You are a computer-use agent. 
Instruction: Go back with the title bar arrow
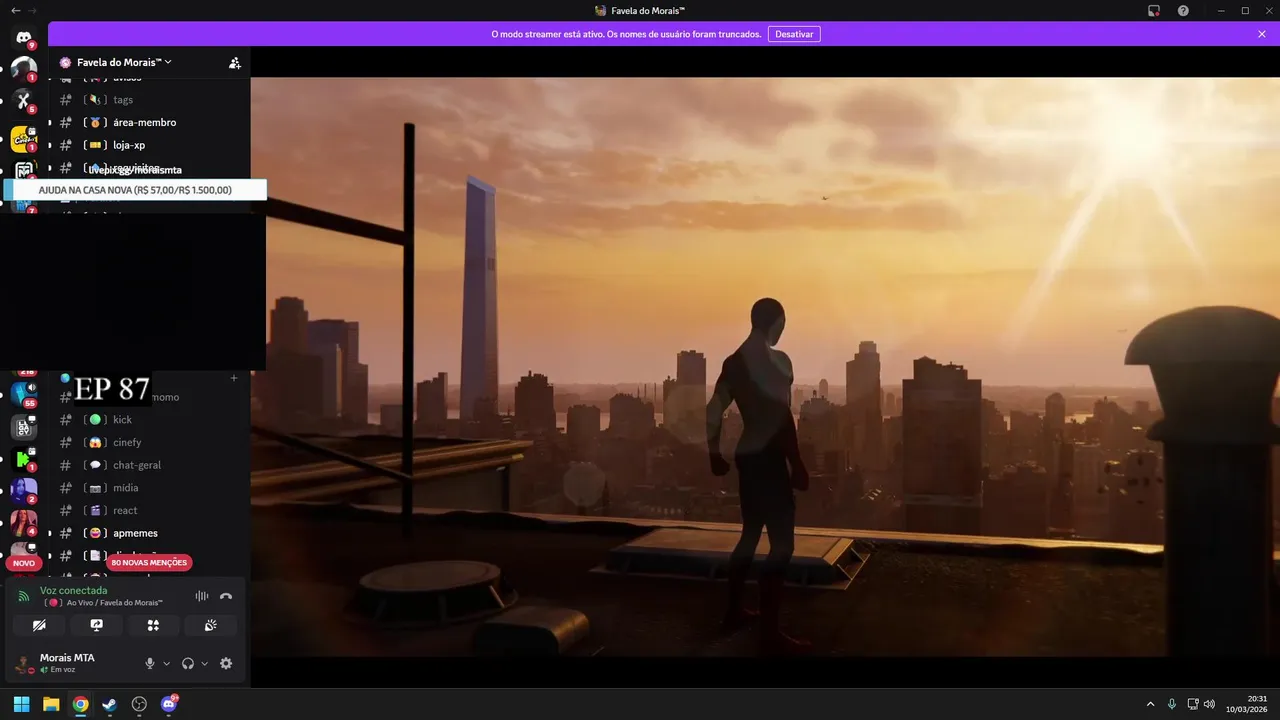(15, 10)
